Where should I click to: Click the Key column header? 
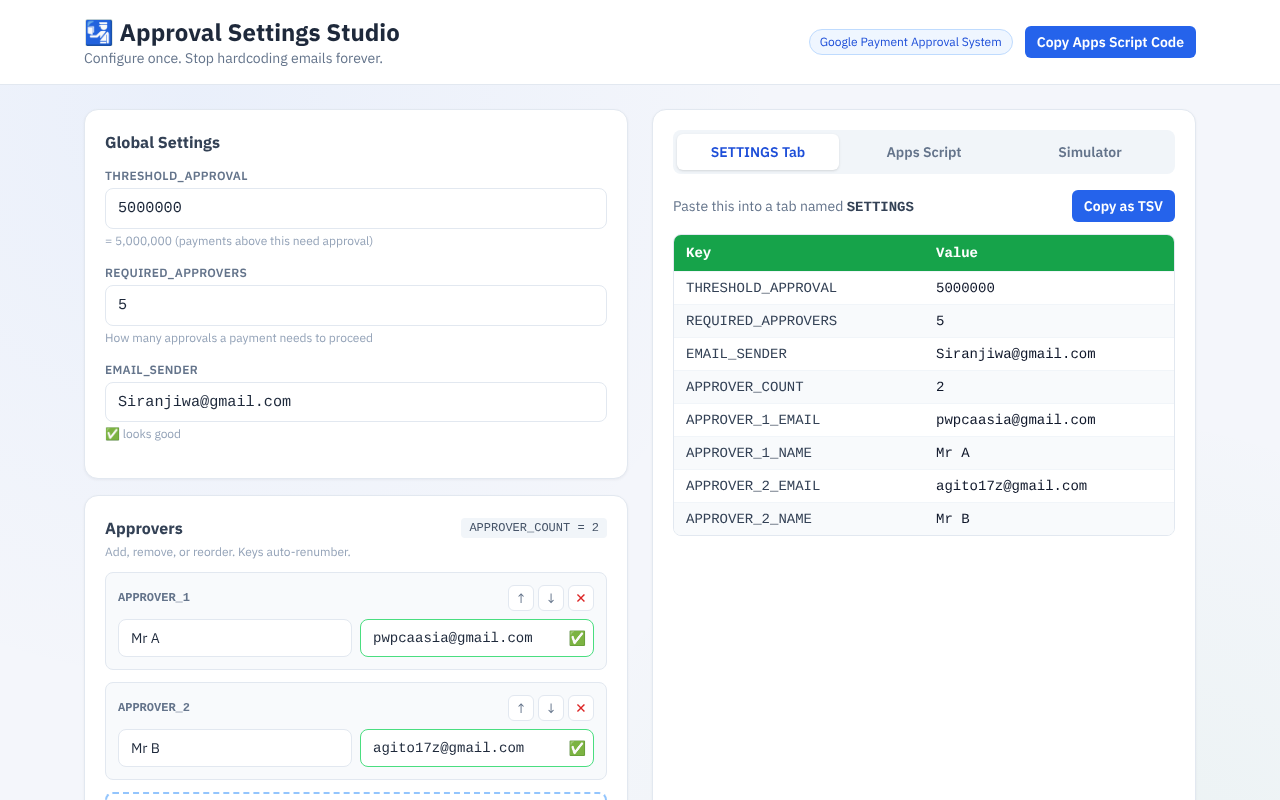[799, 253]
